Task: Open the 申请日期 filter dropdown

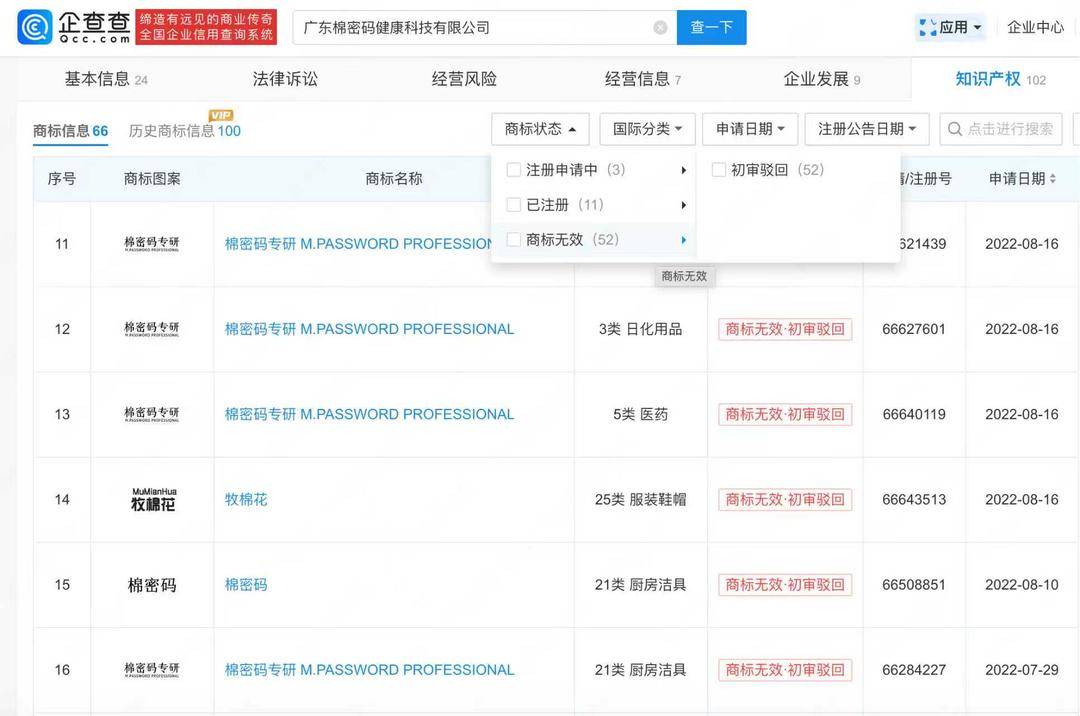Action: point(750,129)
